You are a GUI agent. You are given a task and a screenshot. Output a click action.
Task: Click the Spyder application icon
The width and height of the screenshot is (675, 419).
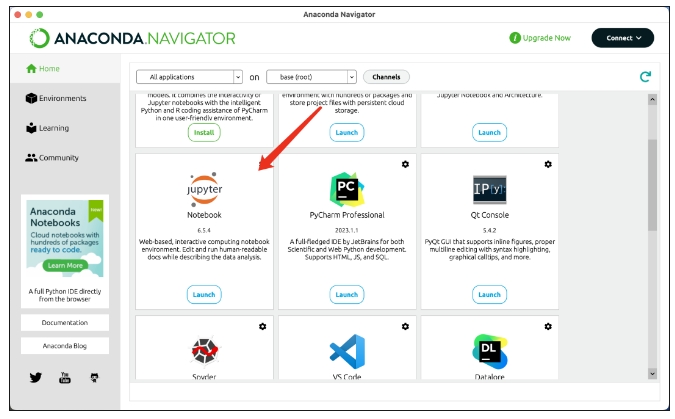[204, 351]
